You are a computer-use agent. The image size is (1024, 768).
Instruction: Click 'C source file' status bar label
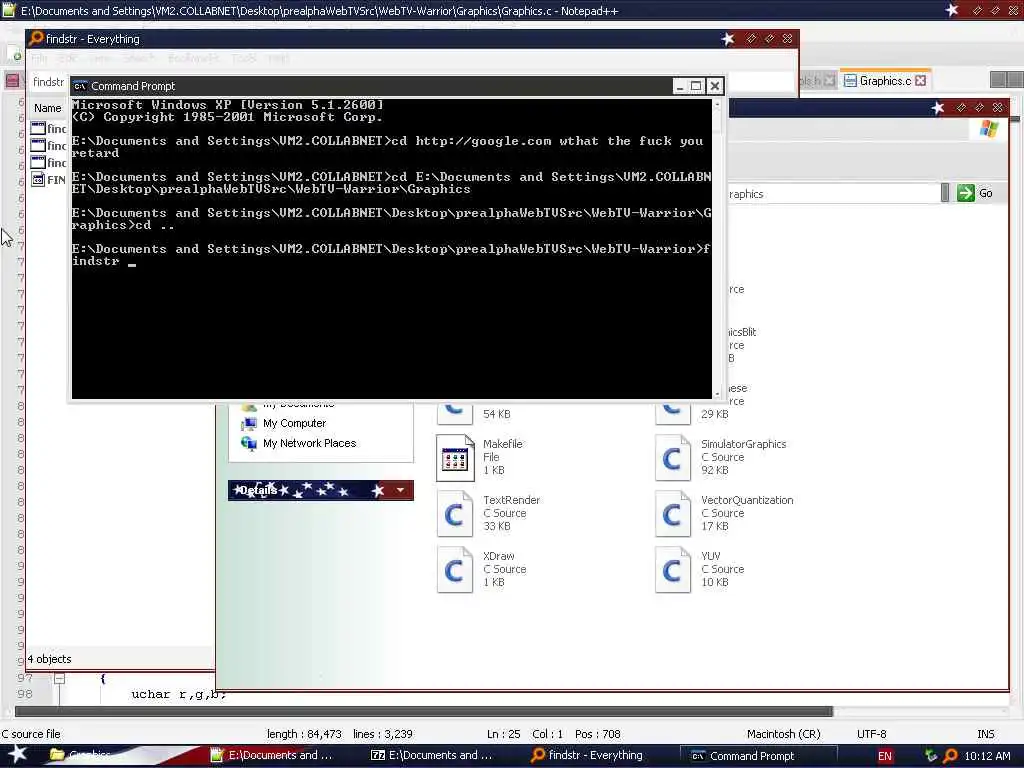pyautogui.click(x=31, y=733)
